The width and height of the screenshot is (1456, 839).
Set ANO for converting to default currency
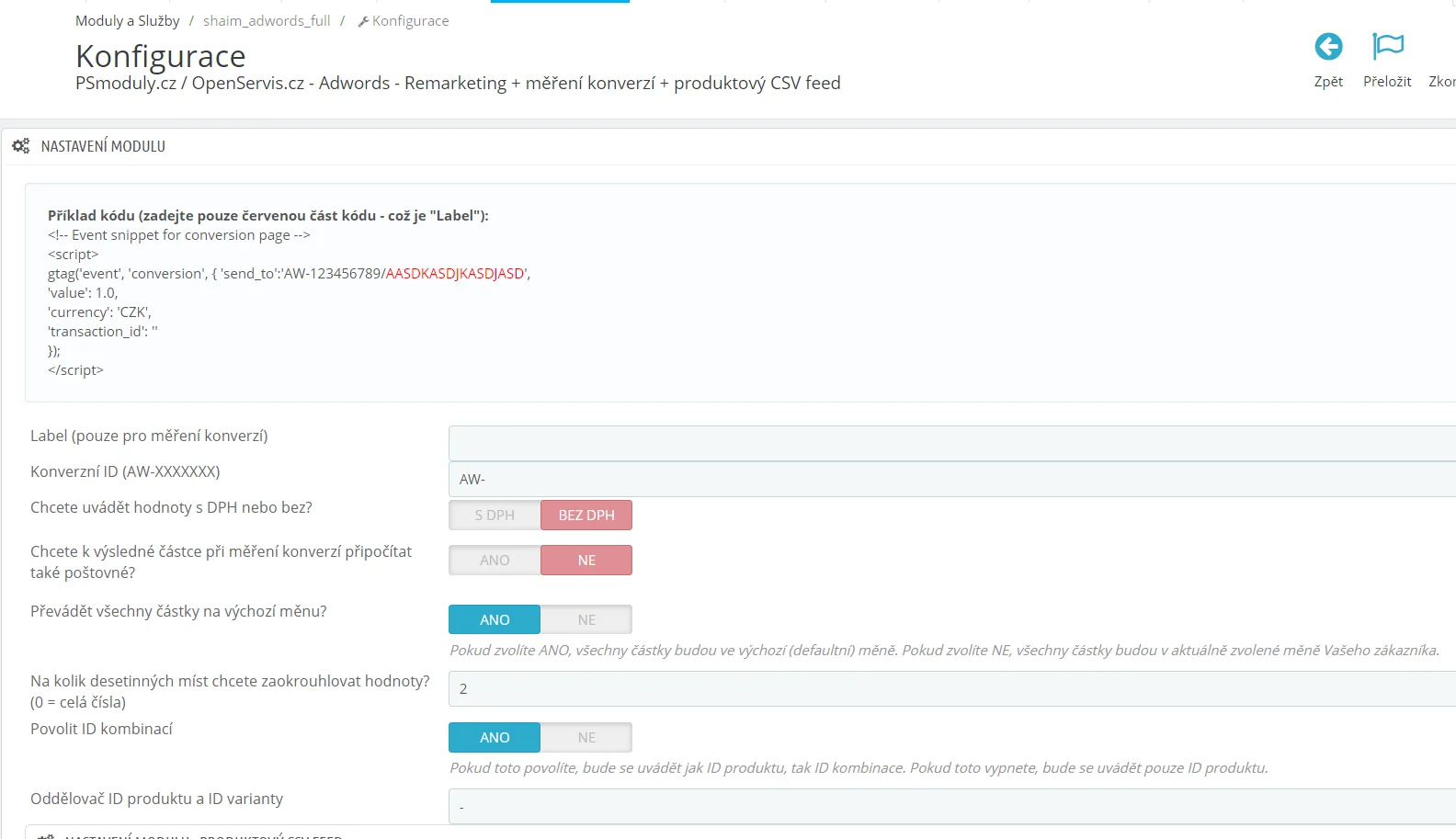click(495, 620)
